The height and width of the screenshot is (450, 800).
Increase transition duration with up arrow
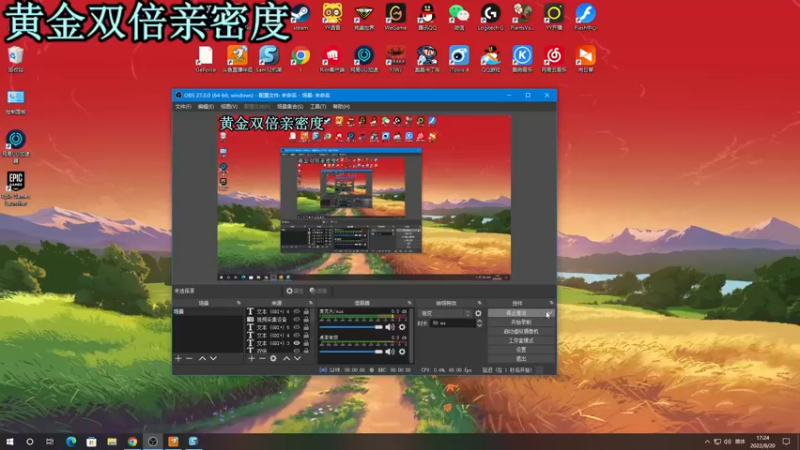click(479, 321)
